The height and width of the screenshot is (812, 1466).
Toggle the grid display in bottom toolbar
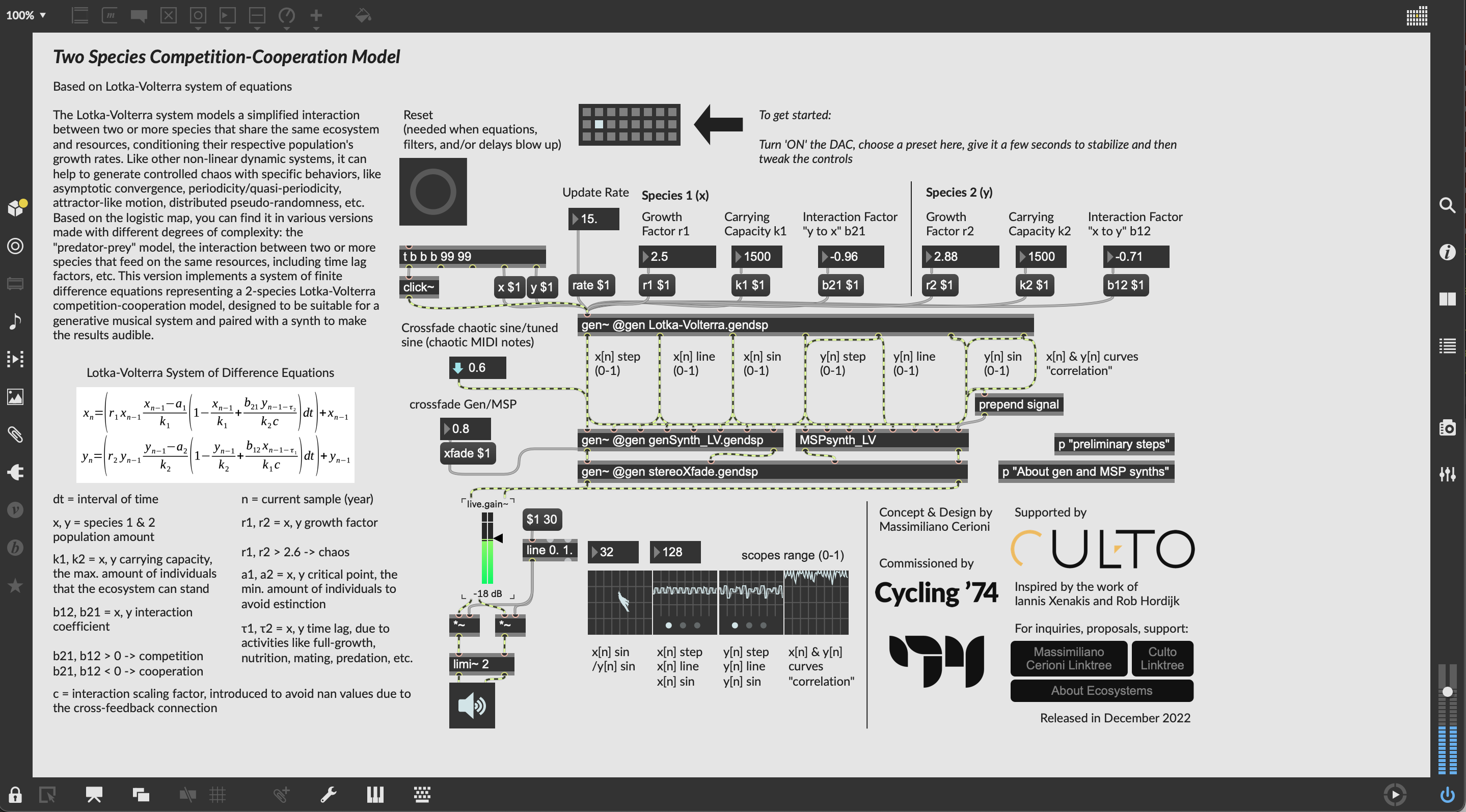[x=218, y=794]
